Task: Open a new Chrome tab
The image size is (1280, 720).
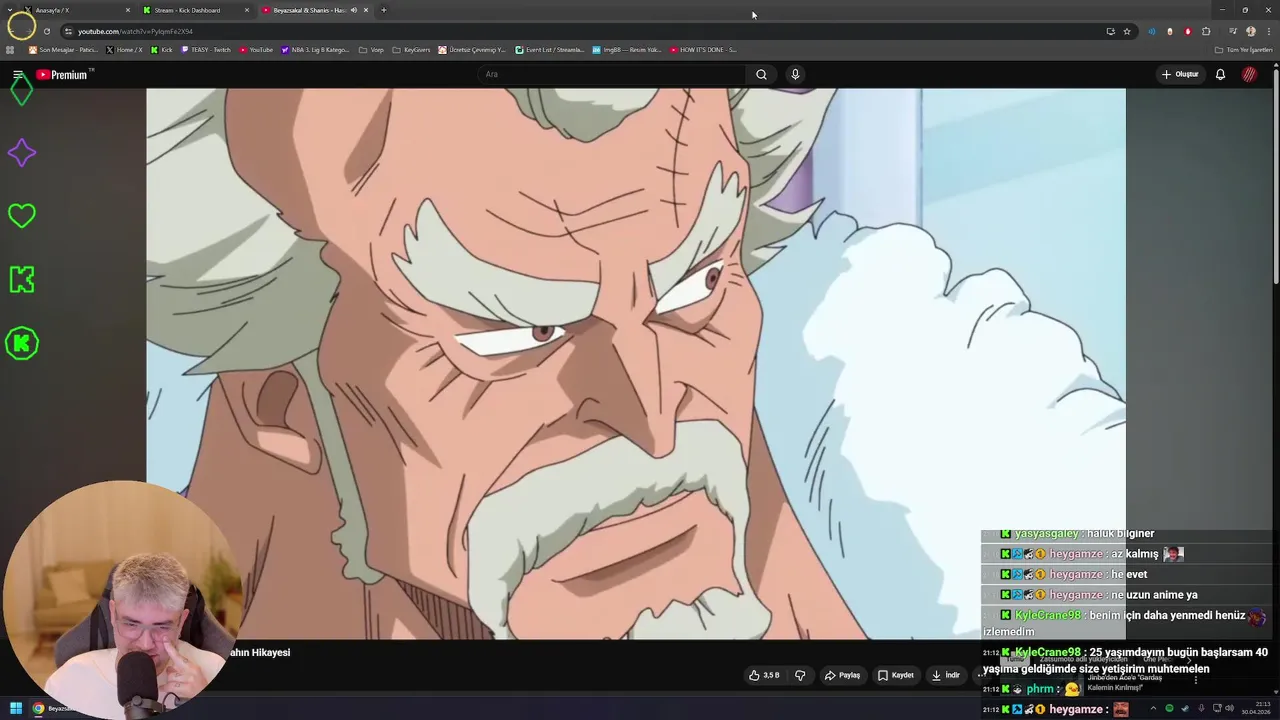Action: [383, 10]
